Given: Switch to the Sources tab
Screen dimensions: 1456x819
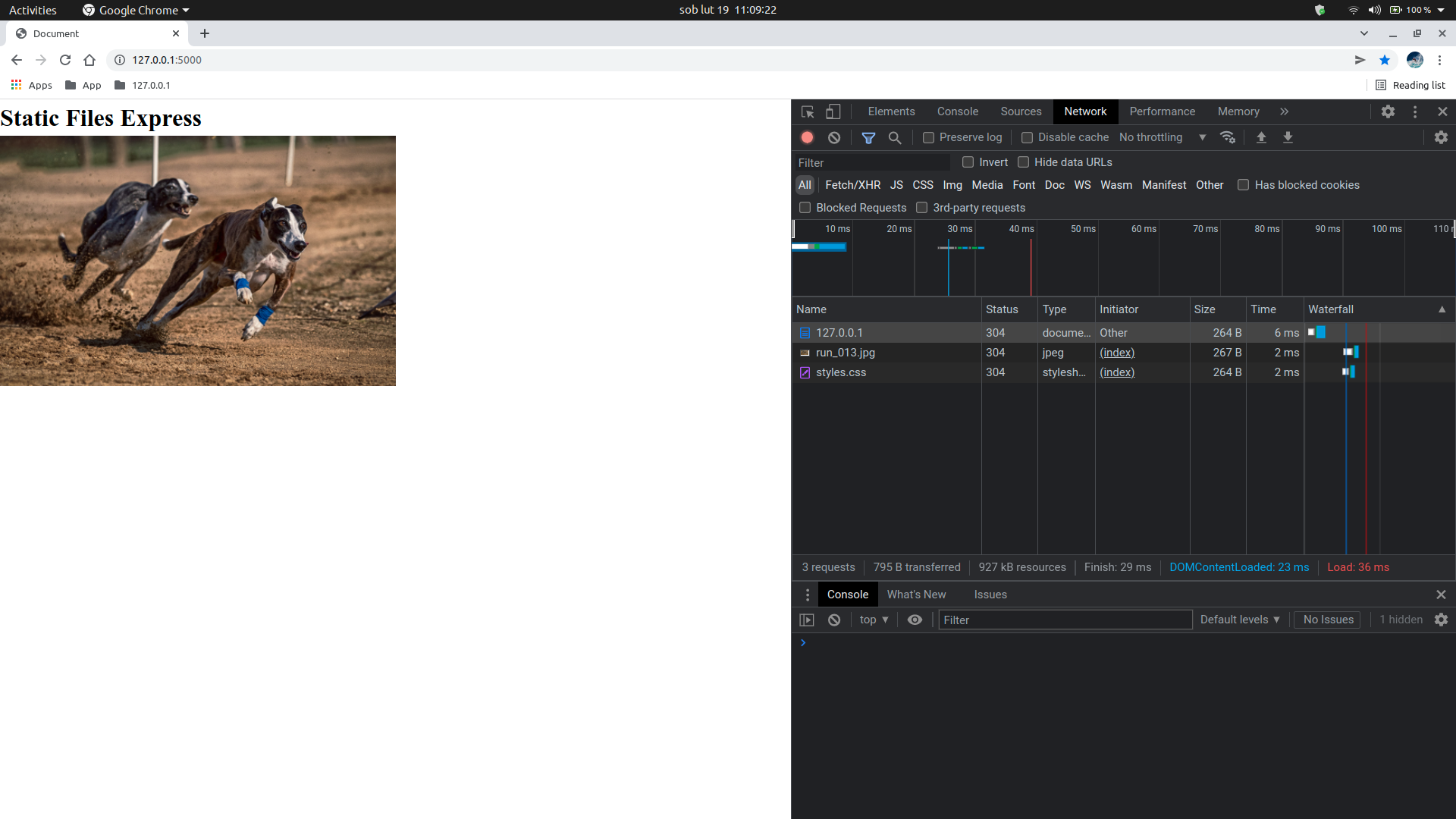Looking at the screenshot, I should point(1021,111).
